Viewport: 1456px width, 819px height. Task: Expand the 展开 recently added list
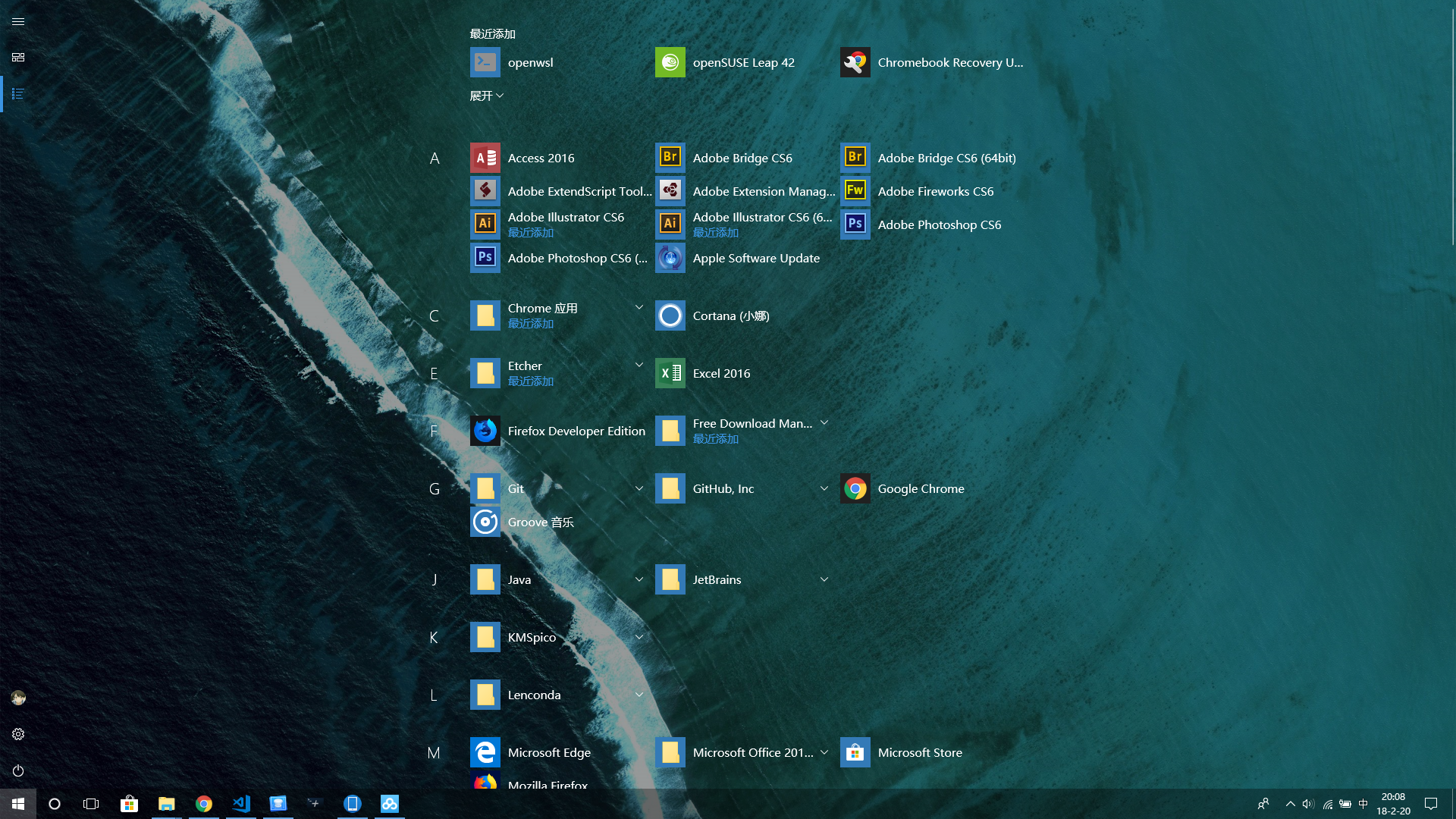(x=486, y=96)
